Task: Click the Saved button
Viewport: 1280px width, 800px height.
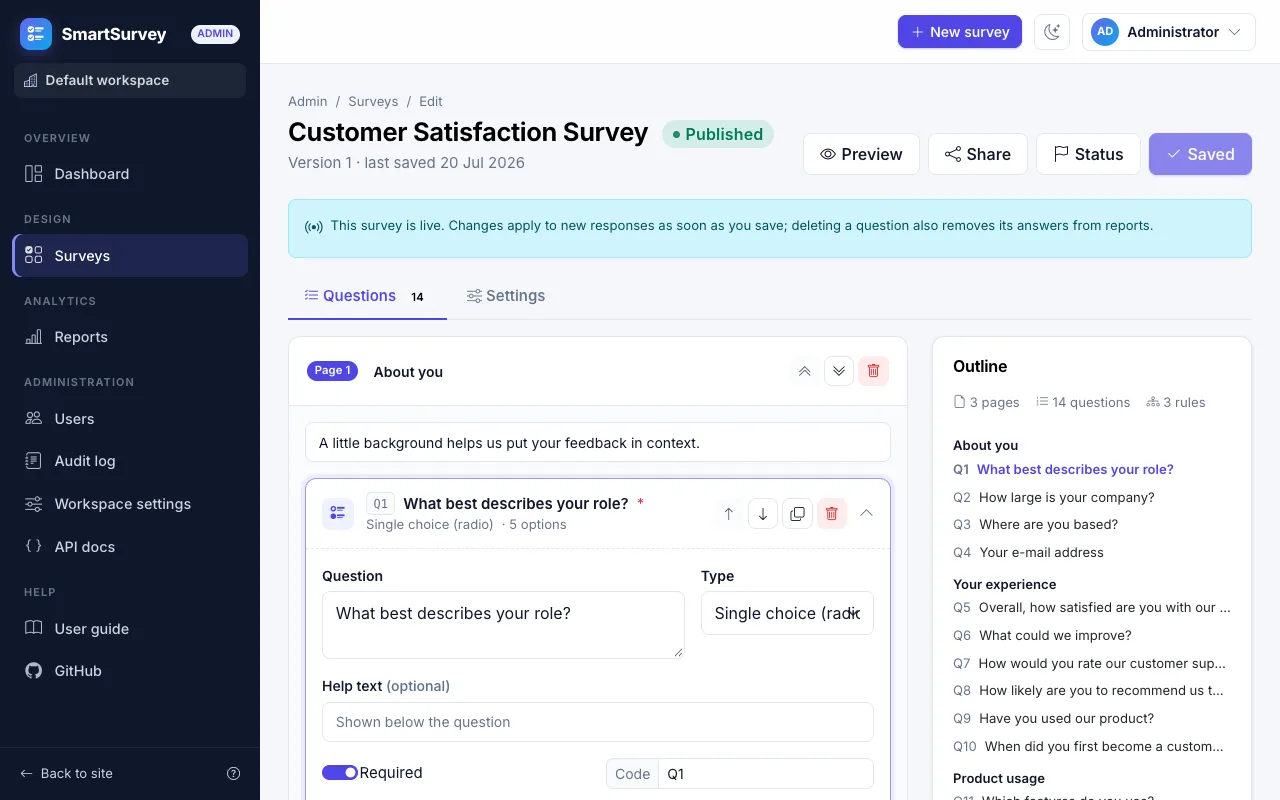Action: [1200, 154]
